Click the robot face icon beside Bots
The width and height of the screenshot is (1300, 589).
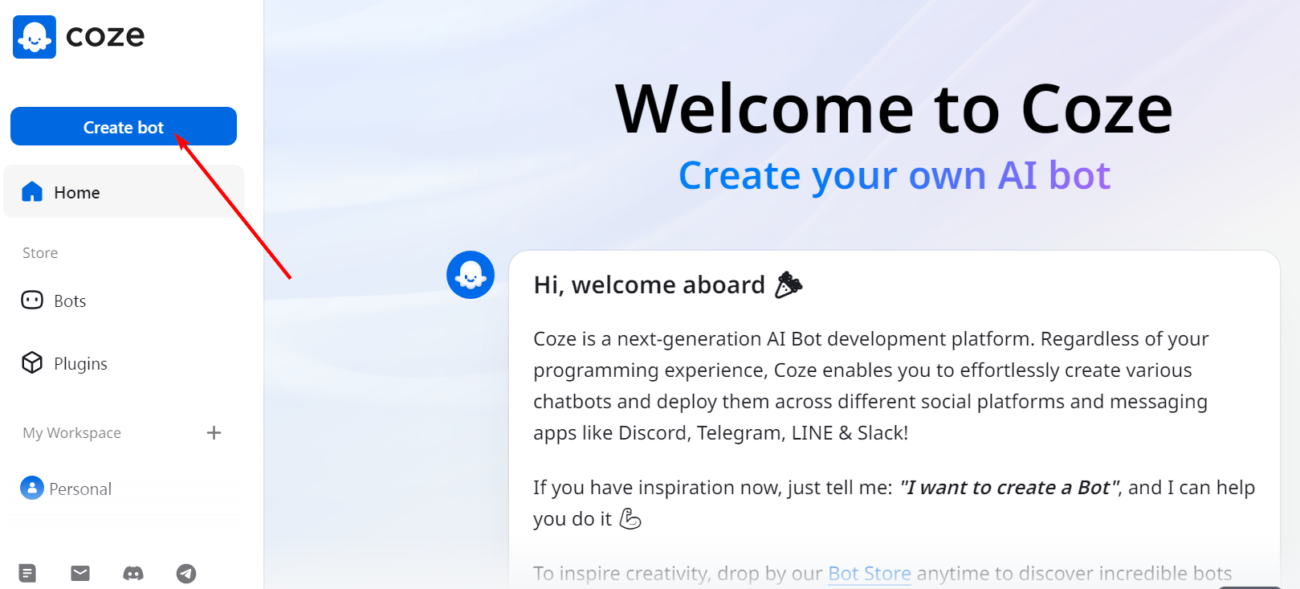pyautogui.click(x=32, y=301)
